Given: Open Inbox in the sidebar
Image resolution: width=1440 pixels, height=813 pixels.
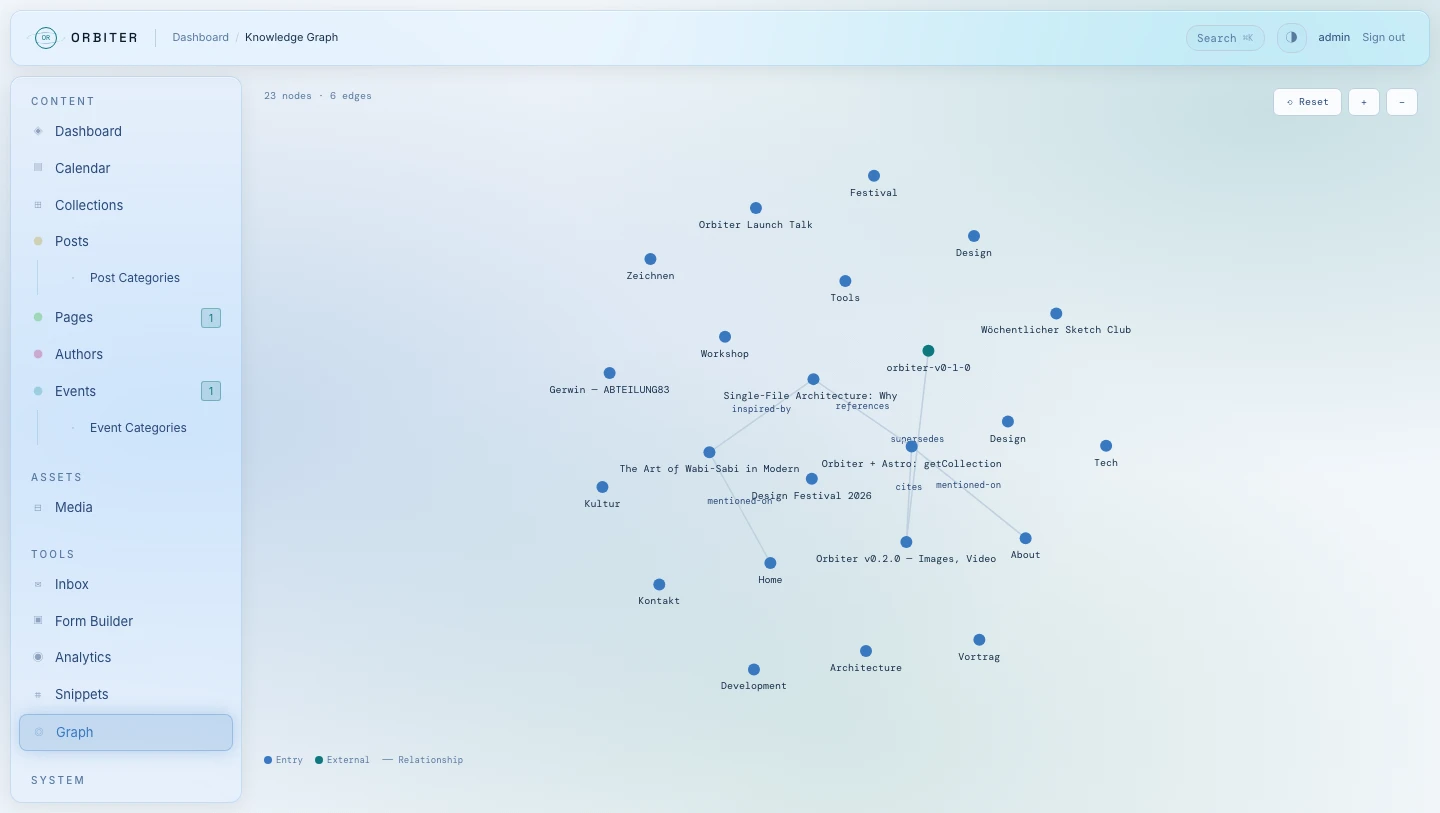Looking at the screenshot, I should point(126,584).
